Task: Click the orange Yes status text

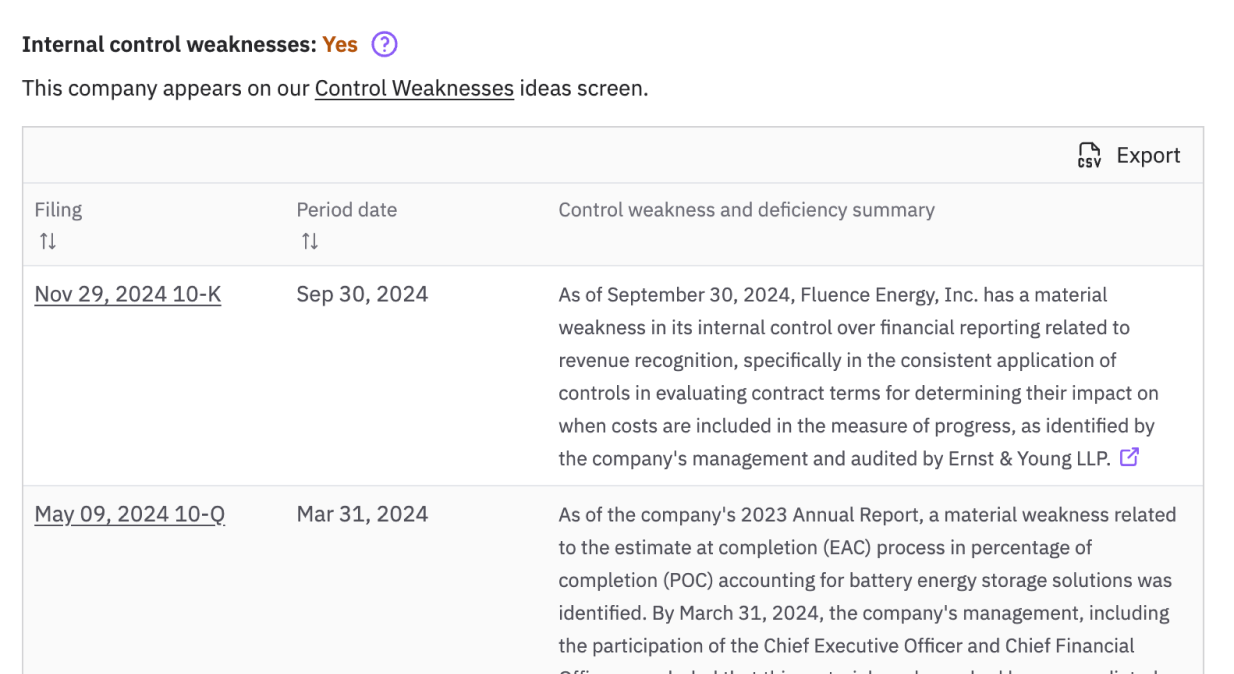Action: tap(340, 45)
